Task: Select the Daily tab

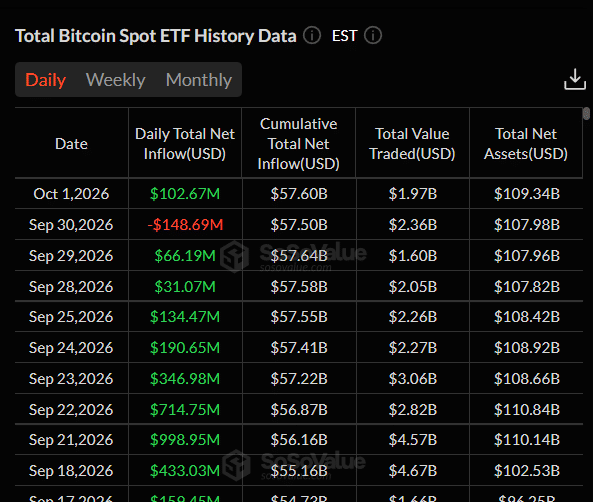Action: pyautogui.click(x=46, y=80)
